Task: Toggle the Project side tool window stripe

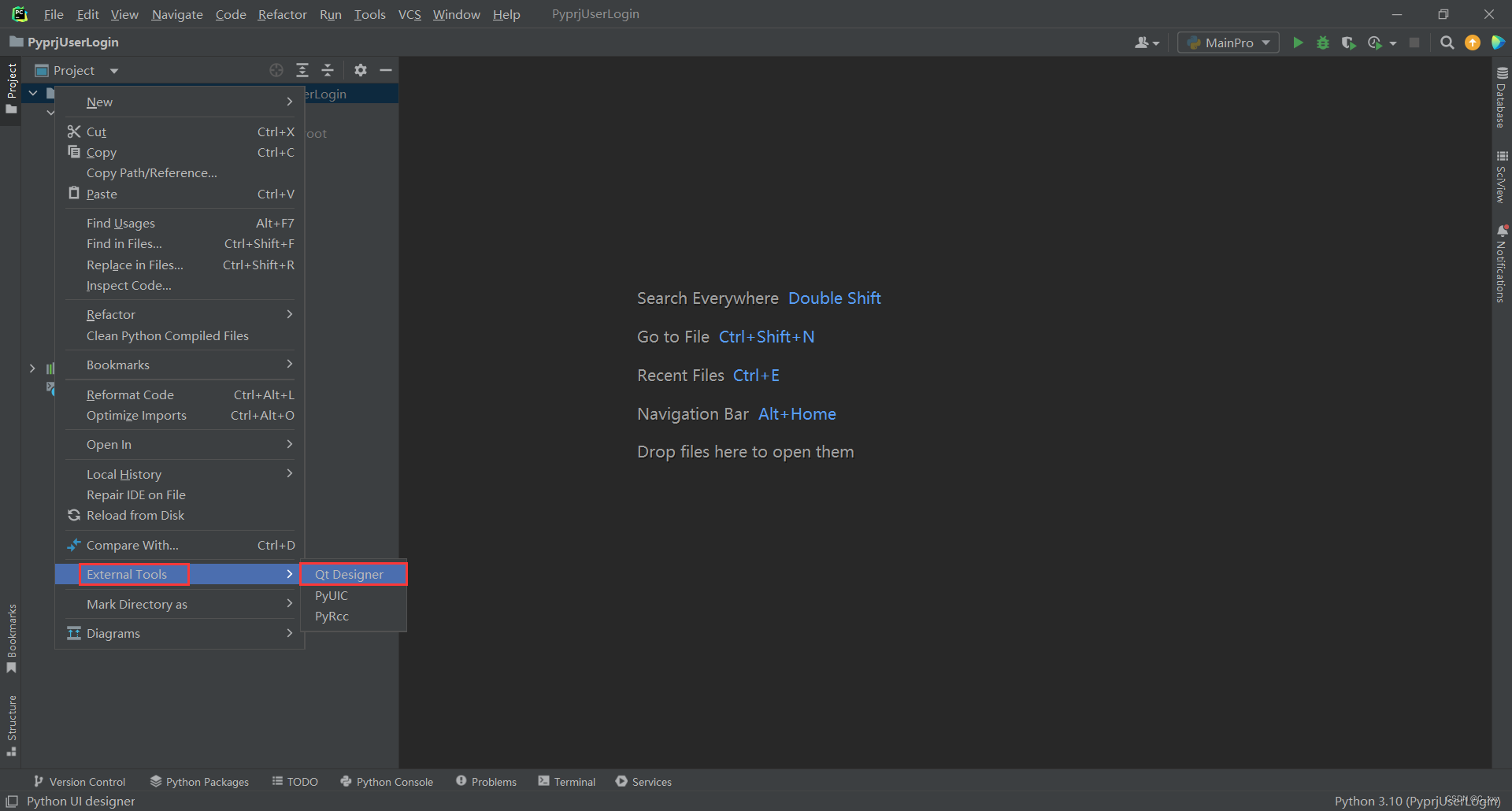Action: pos(11,88)
